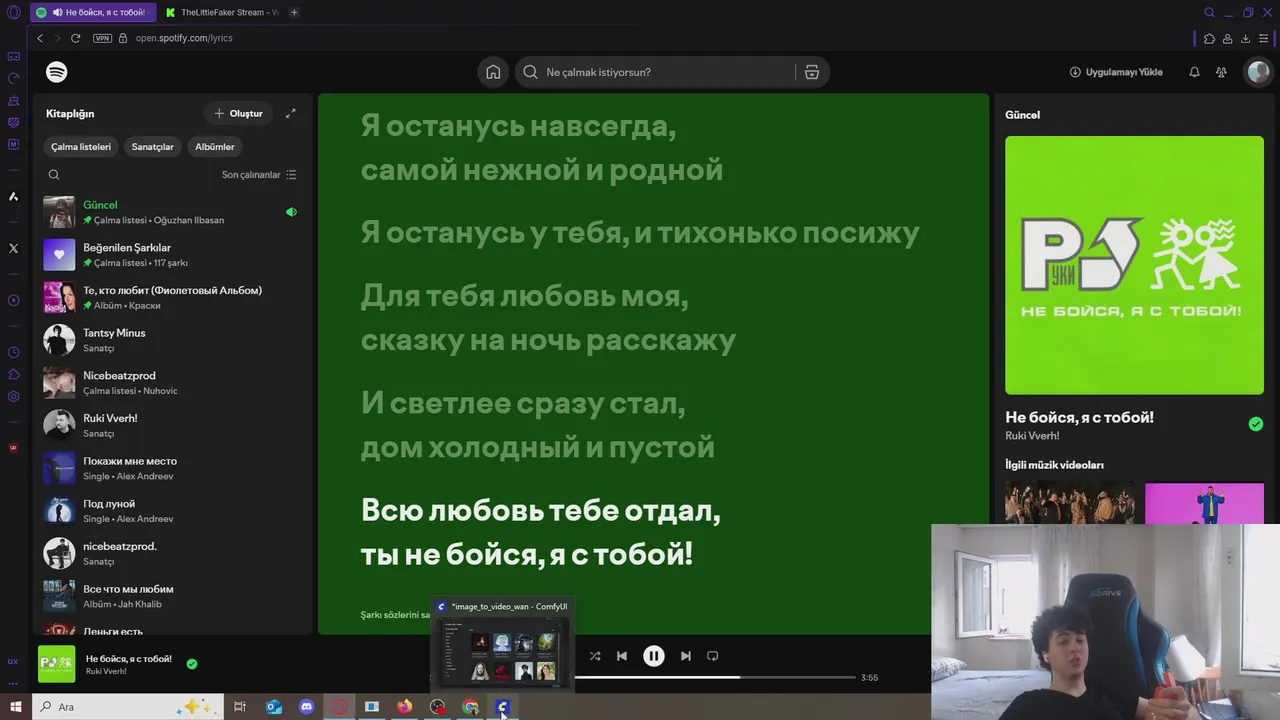Toggle saved checkmark in bottom player bar

192,663
